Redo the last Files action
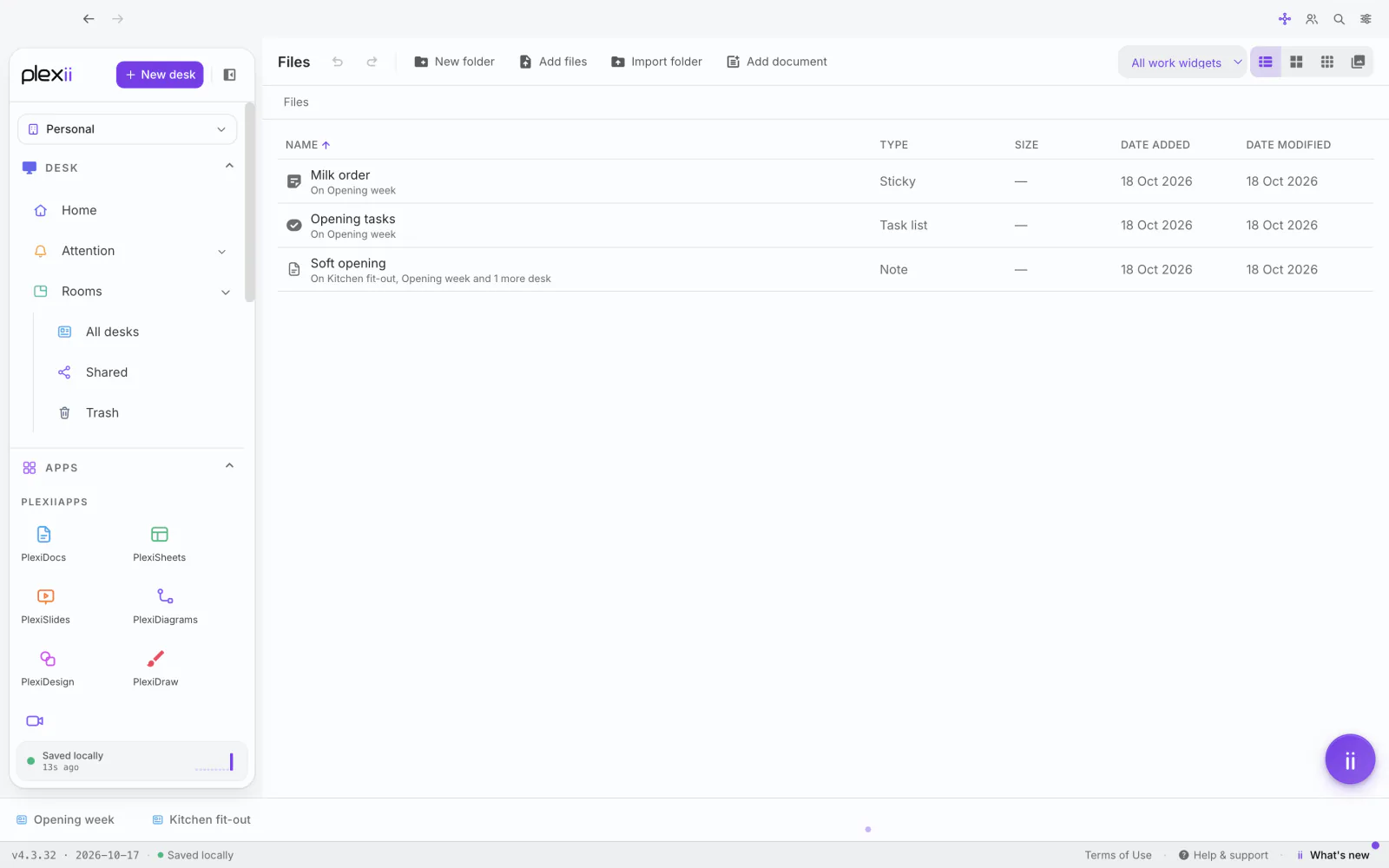Viewport: 1389px width, 868px height. pyautogui.click(x=372, y=62)
